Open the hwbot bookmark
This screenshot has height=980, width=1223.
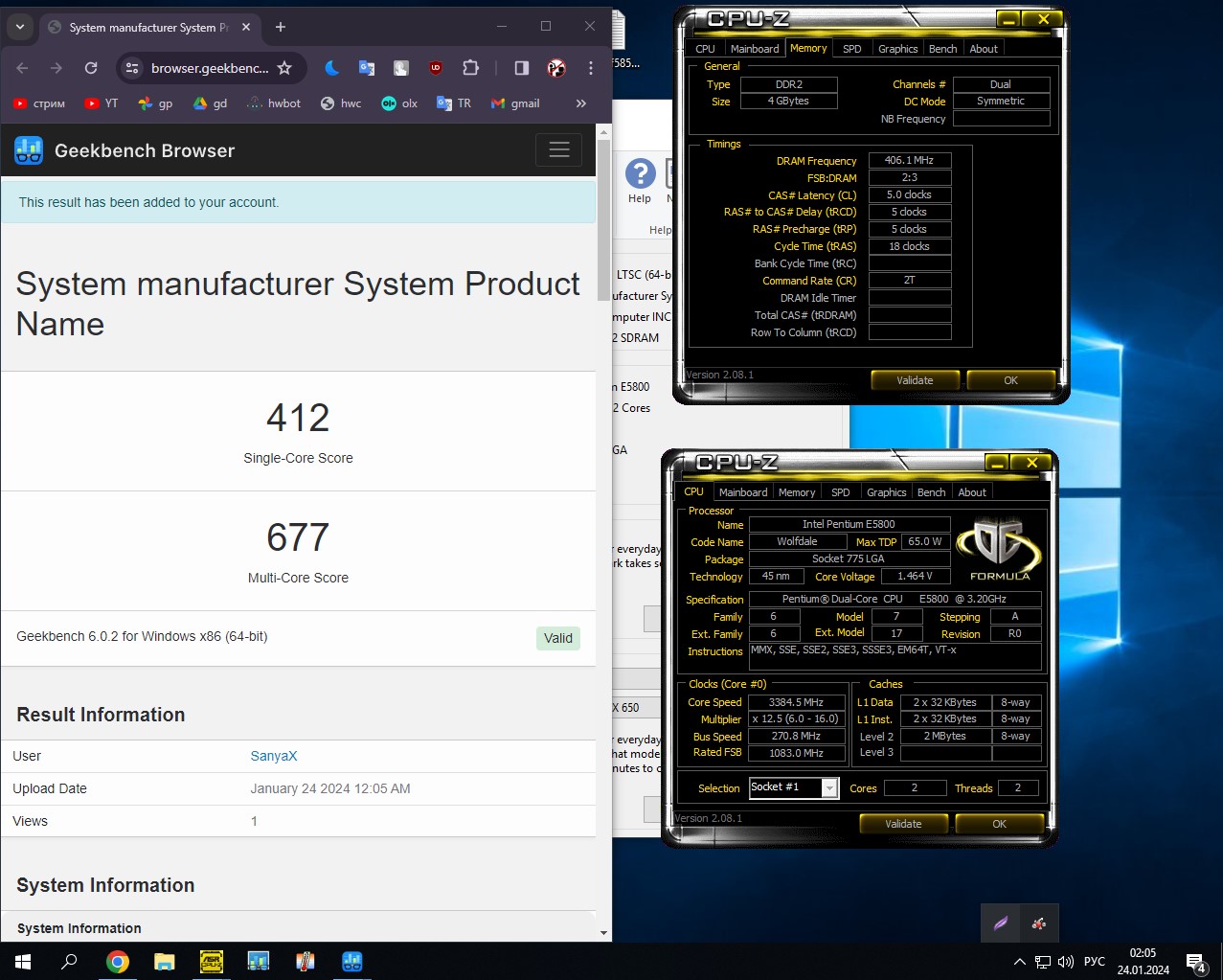274,103
